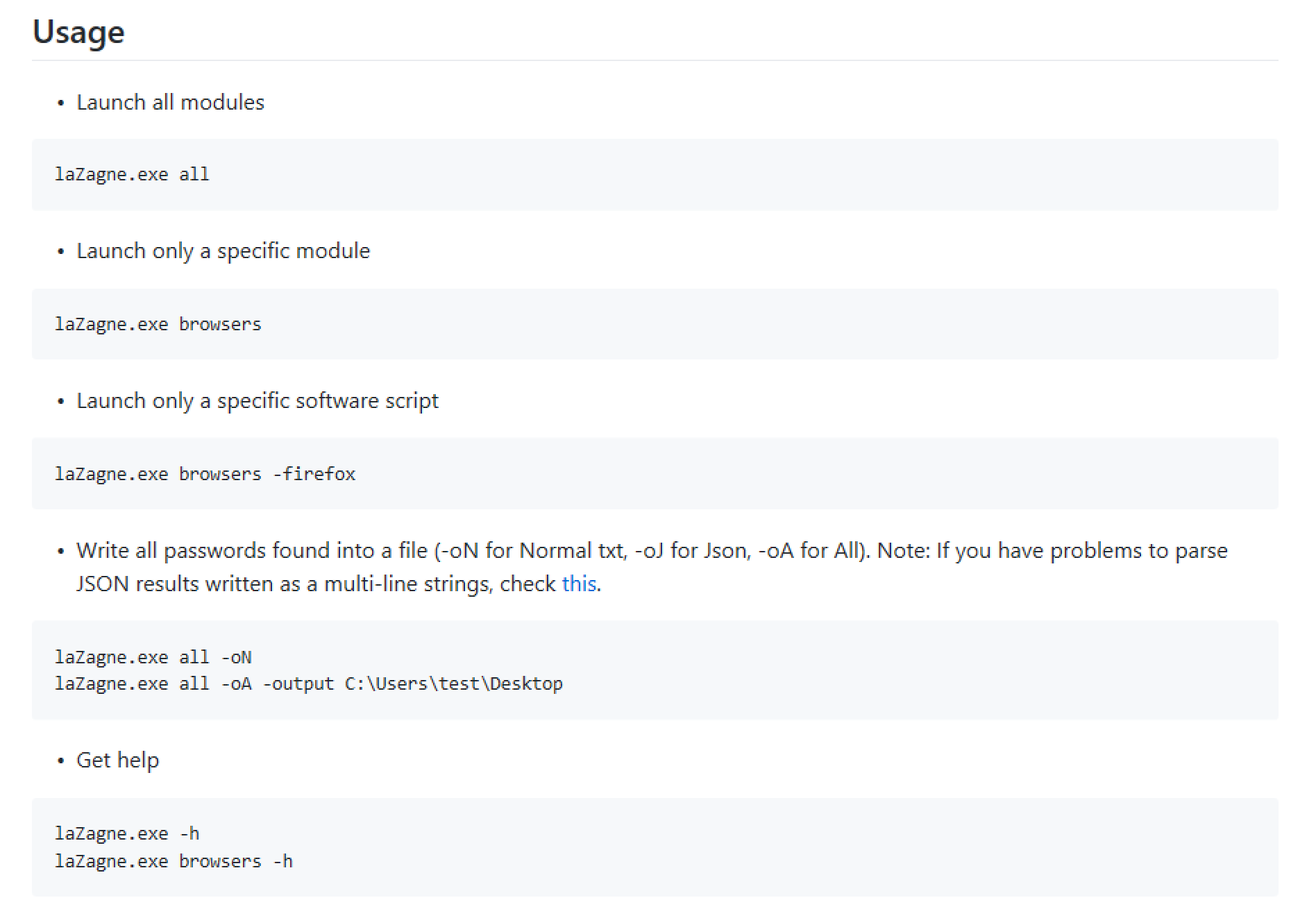
Task: Click the "laZagne.exe browsers -firefox" command
Action: click(x=205, y=474)
